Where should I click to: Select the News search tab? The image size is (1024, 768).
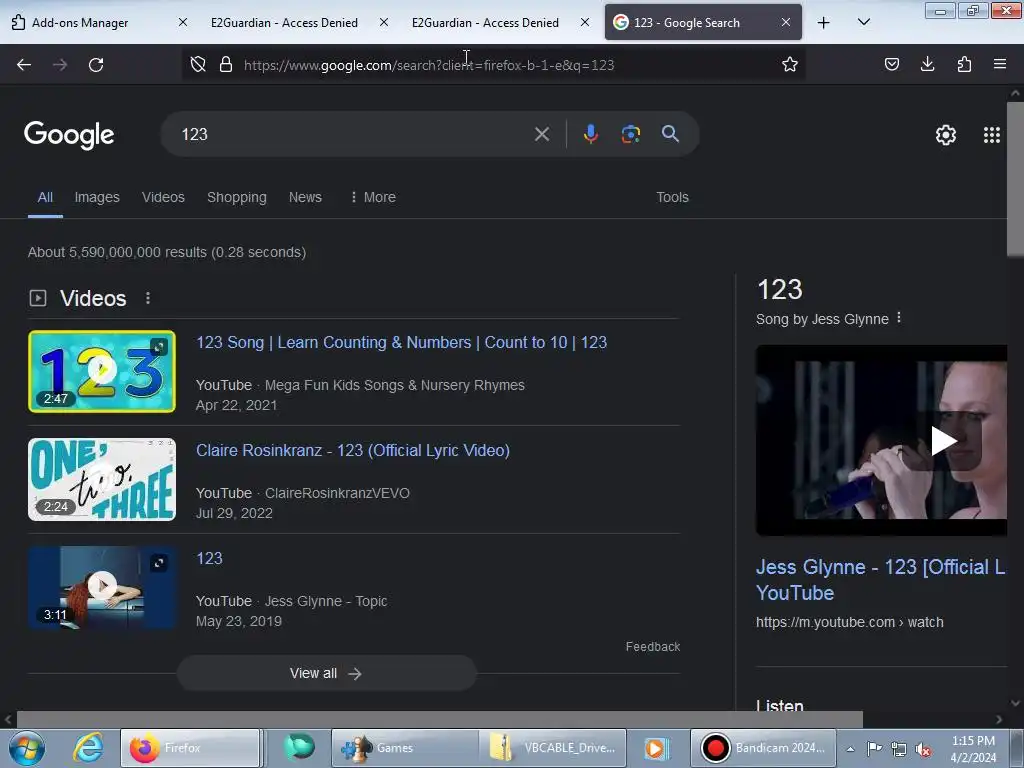pos(305,197)
